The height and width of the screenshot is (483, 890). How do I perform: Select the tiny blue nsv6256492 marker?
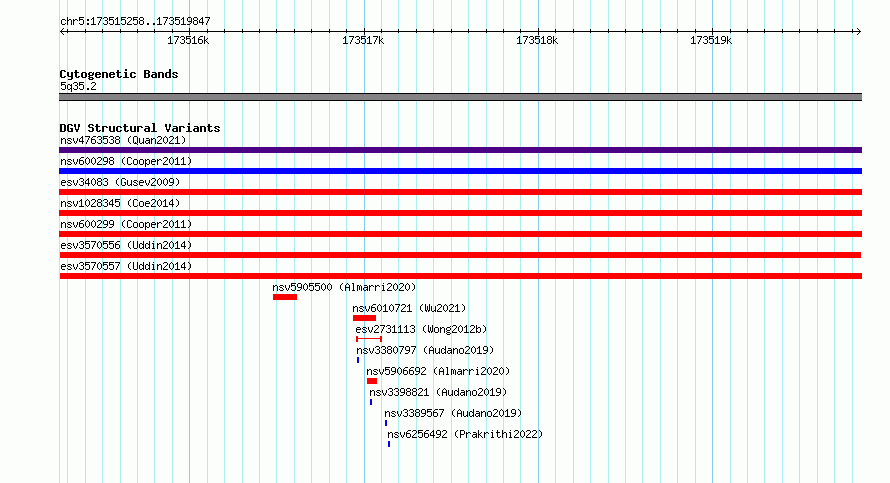point(389,444)
